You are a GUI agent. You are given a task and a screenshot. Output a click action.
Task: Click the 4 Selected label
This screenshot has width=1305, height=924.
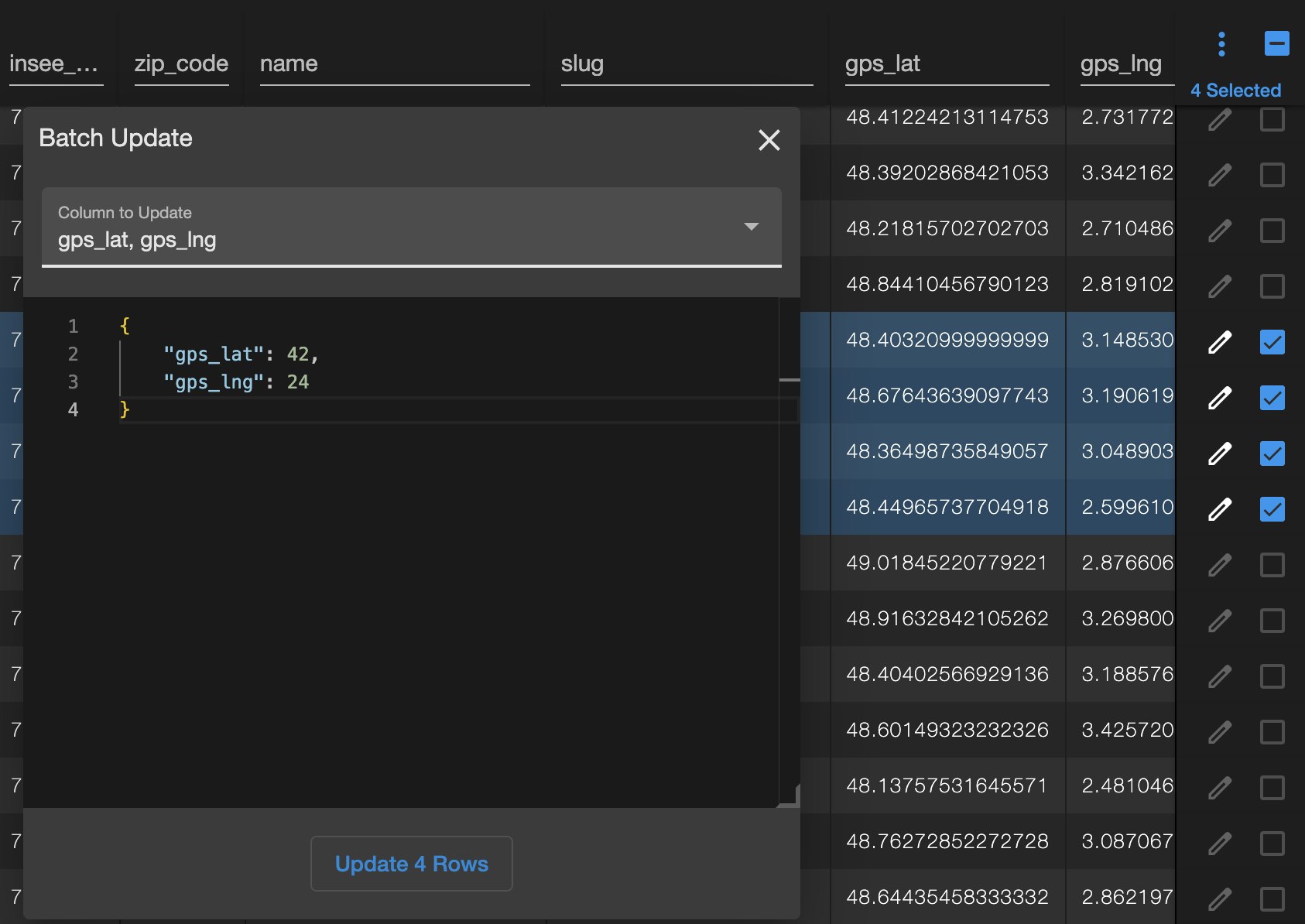pos(1235,91)
